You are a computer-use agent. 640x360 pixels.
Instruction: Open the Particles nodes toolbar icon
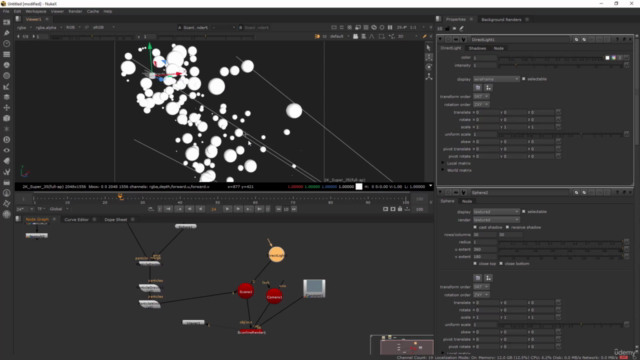7,129
